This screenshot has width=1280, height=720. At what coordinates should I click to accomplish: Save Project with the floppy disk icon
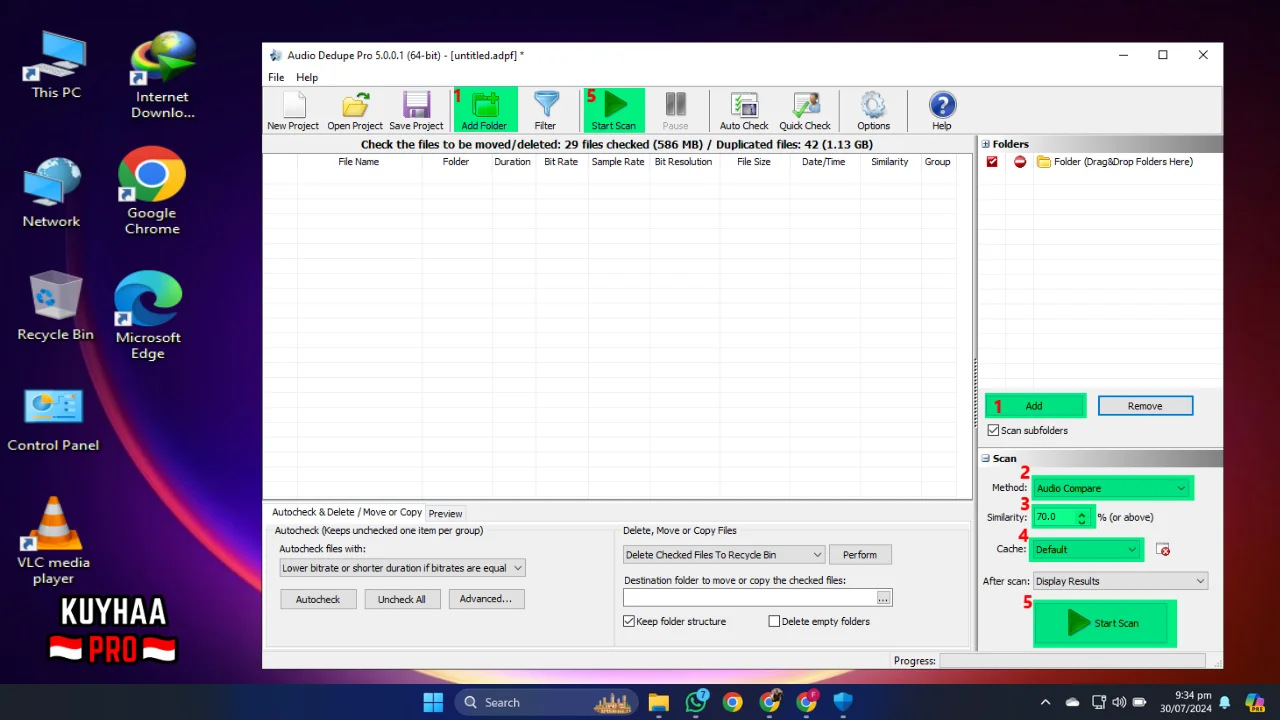(416, 111)
